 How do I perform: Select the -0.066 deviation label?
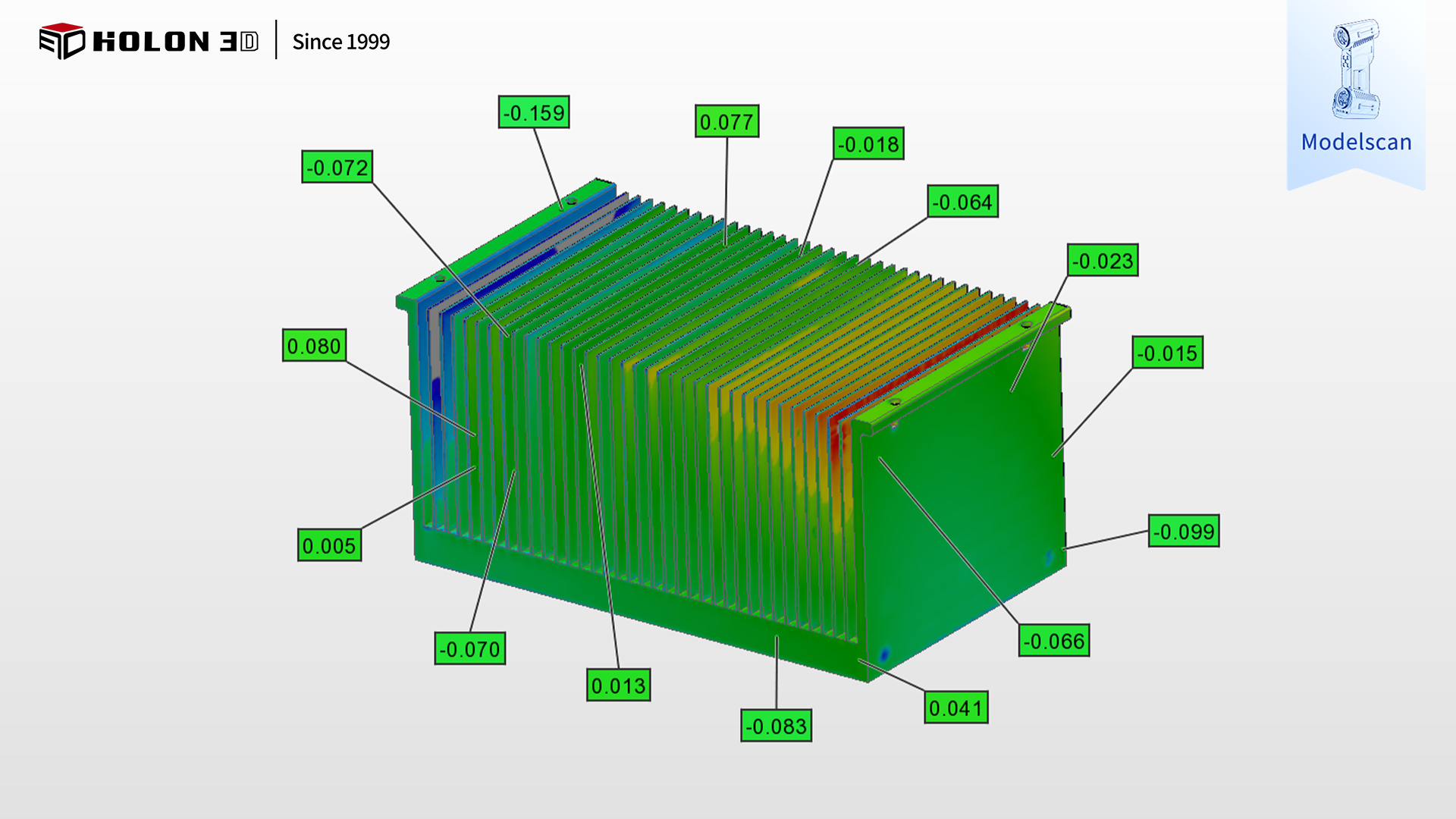(x=1053, y=642)
